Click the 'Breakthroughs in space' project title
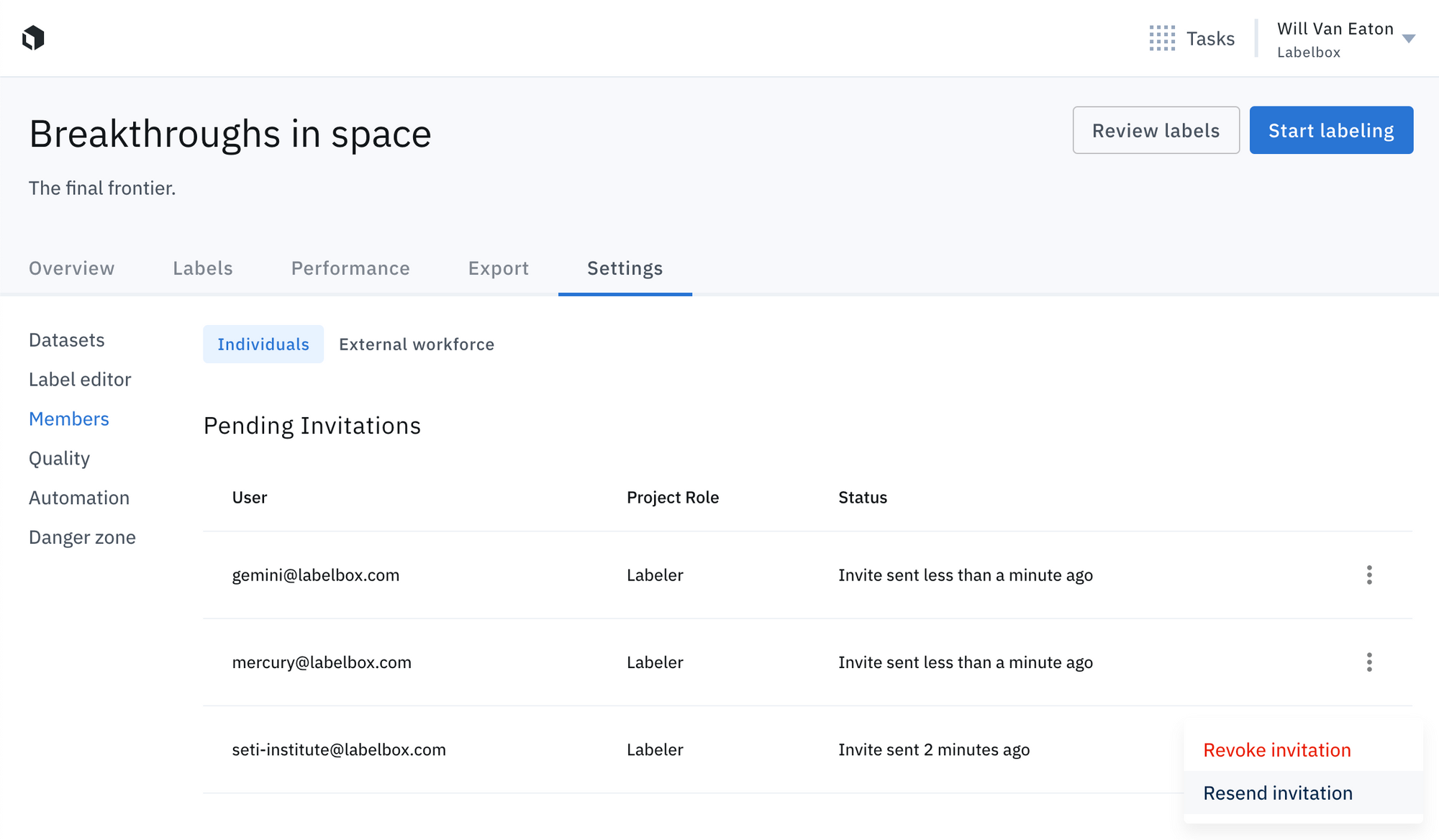 pos(230,134)
